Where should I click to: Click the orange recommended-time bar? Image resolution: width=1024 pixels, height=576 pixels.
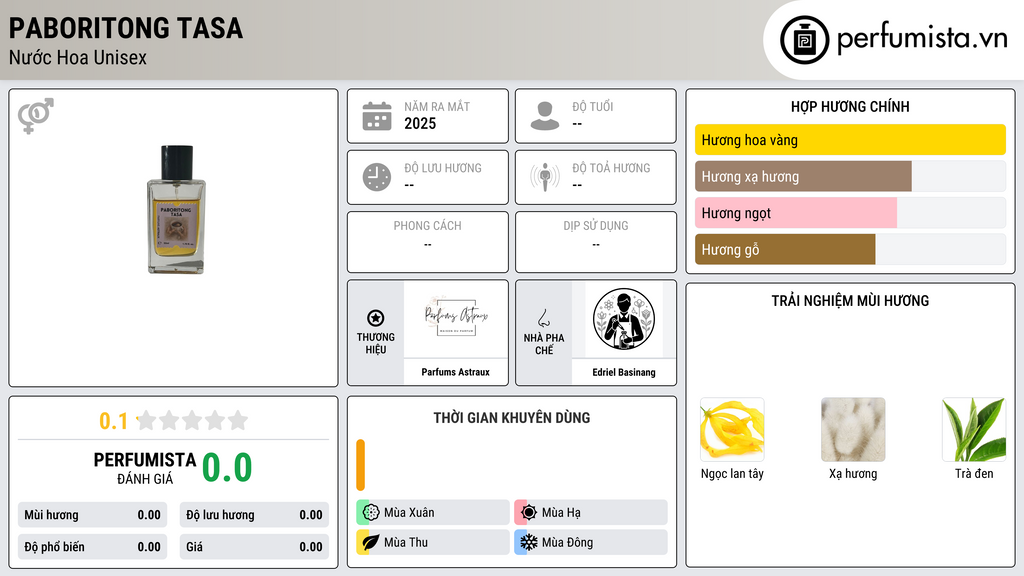(x=360, y=465)
